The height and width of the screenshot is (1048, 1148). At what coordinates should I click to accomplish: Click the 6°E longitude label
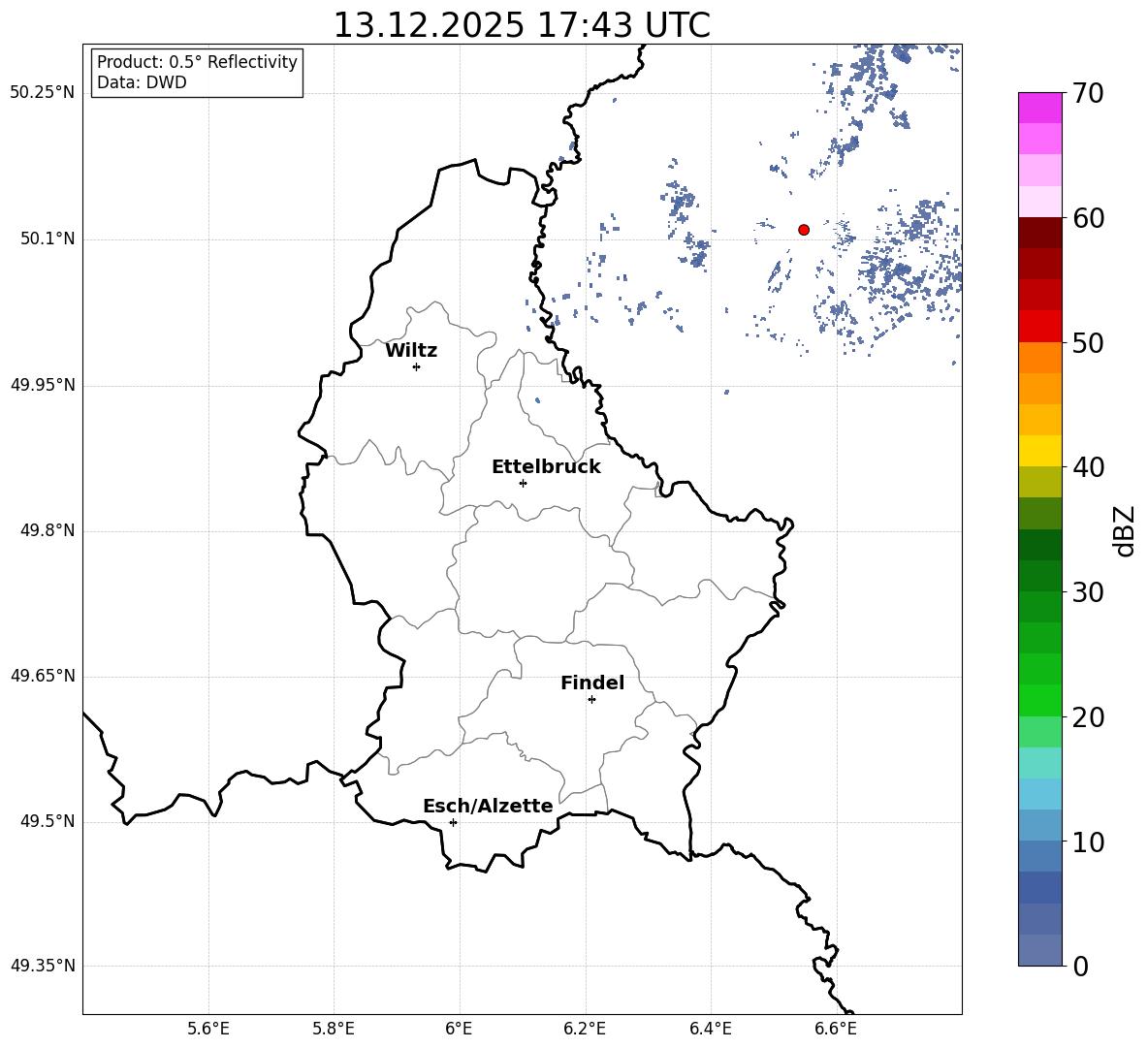[x=459, y=1029]
